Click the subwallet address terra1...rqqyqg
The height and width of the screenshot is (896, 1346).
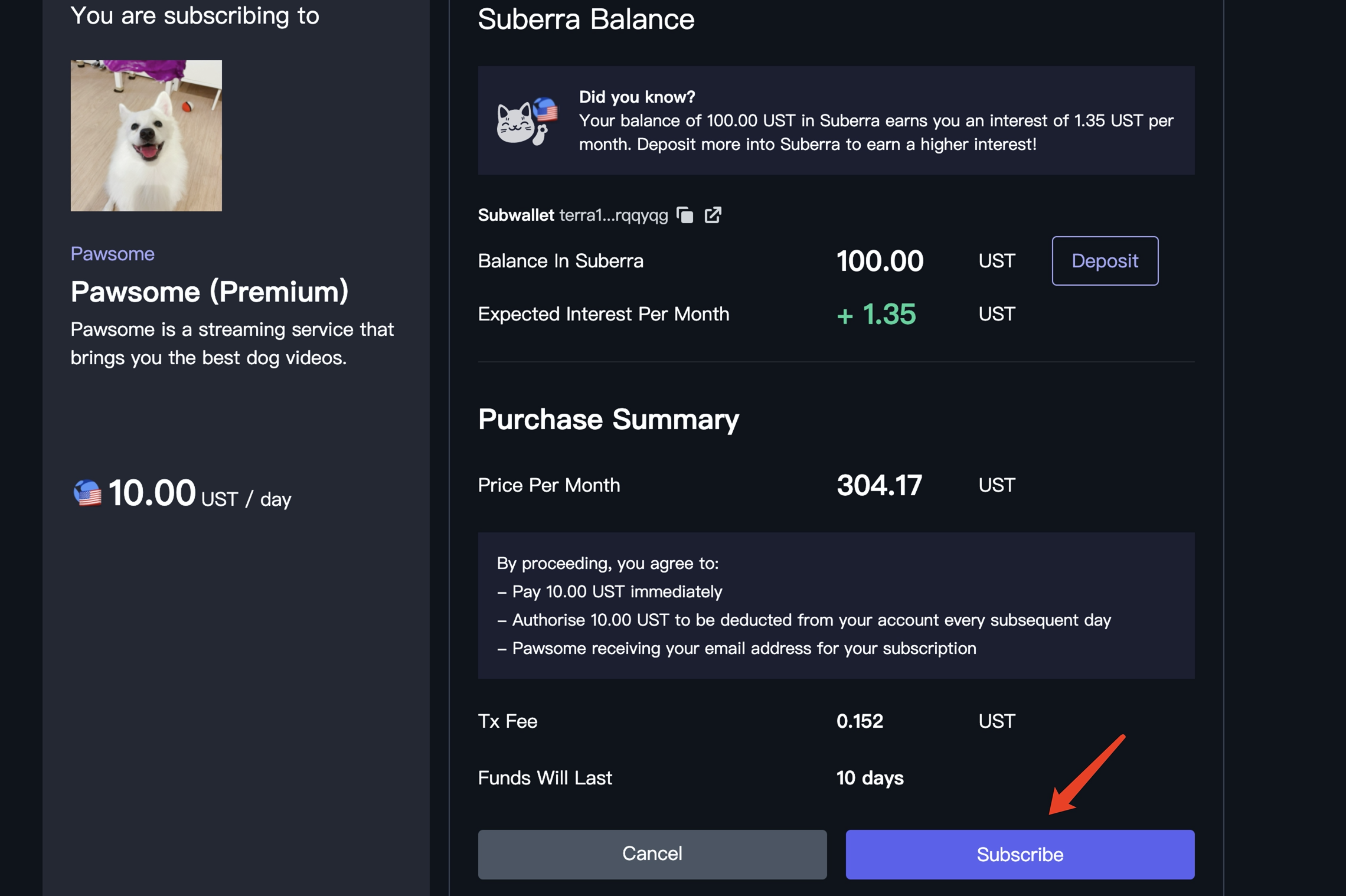coord(613,215)
